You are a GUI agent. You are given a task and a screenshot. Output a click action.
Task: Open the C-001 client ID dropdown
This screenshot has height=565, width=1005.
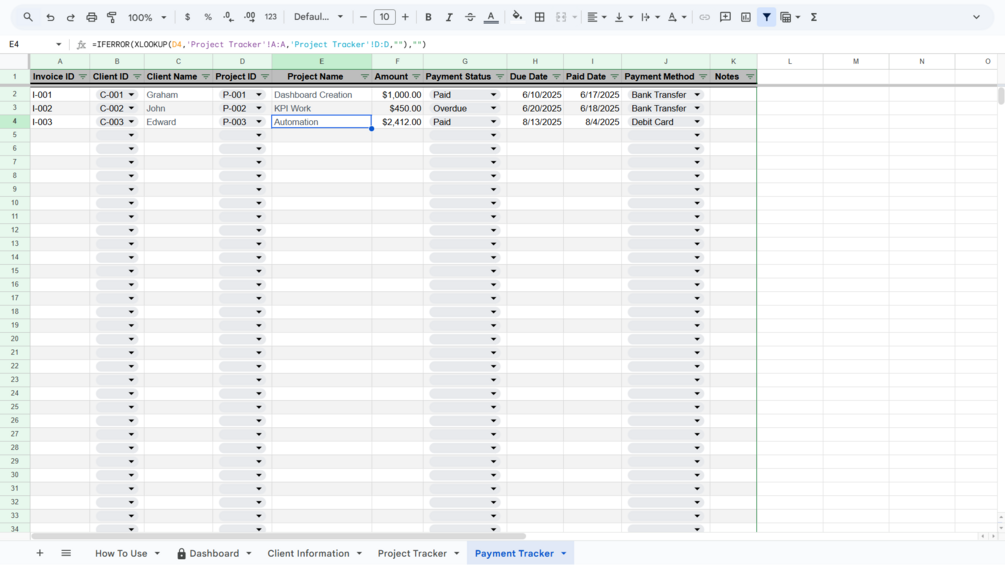pos(131,95)
